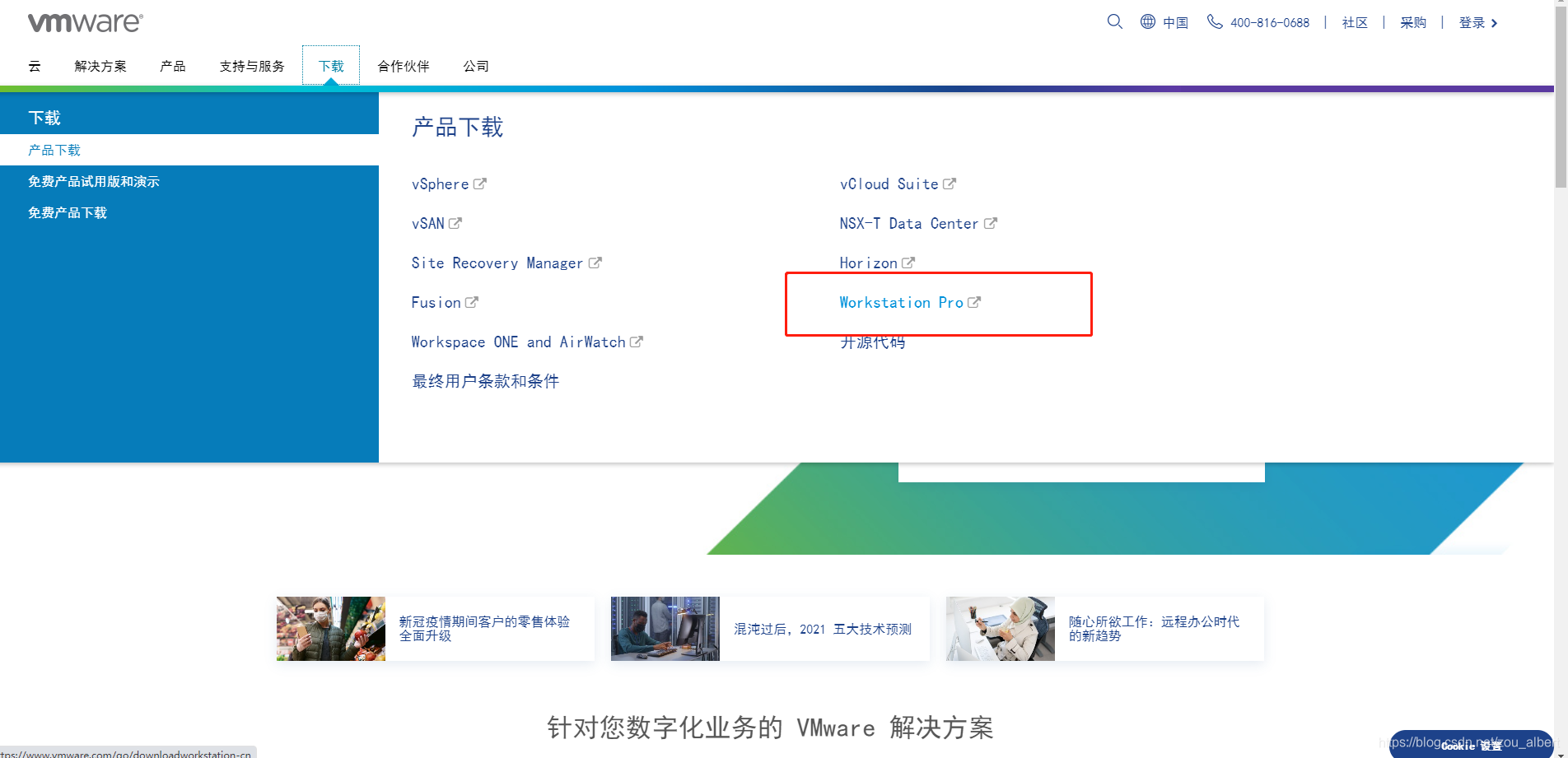Click the VMware logo

[x=86, y=22]
